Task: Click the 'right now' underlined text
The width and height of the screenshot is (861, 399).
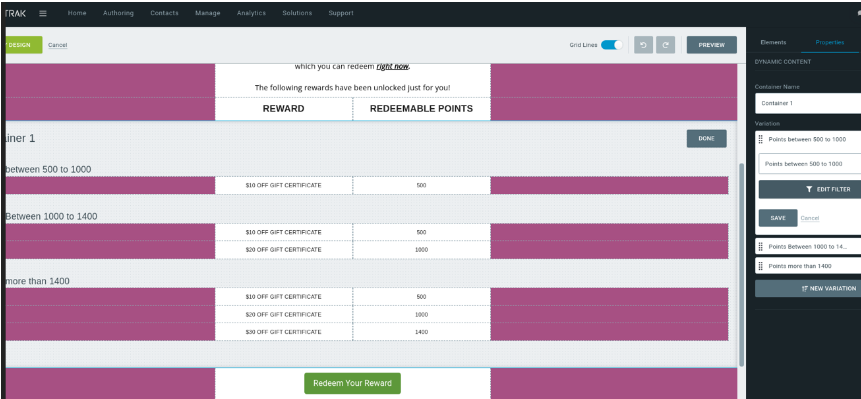Action: tap(393, 66)
